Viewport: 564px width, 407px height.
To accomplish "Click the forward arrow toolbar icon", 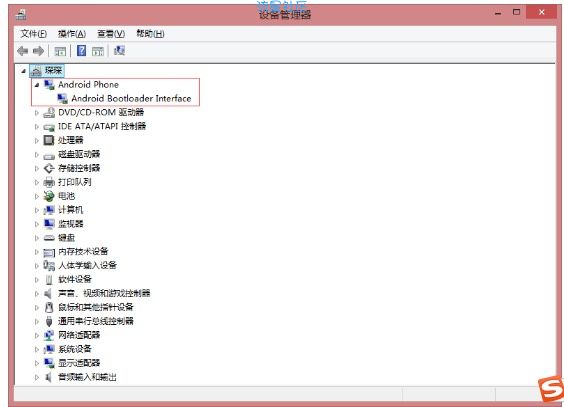I will [x=38, y=51].
